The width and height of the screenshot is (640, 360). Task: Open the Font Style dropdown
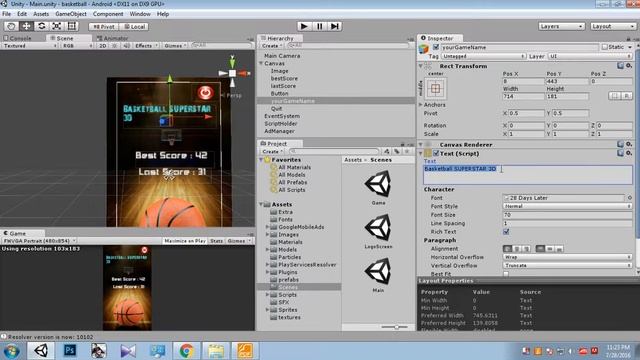[x=568, y=206]
